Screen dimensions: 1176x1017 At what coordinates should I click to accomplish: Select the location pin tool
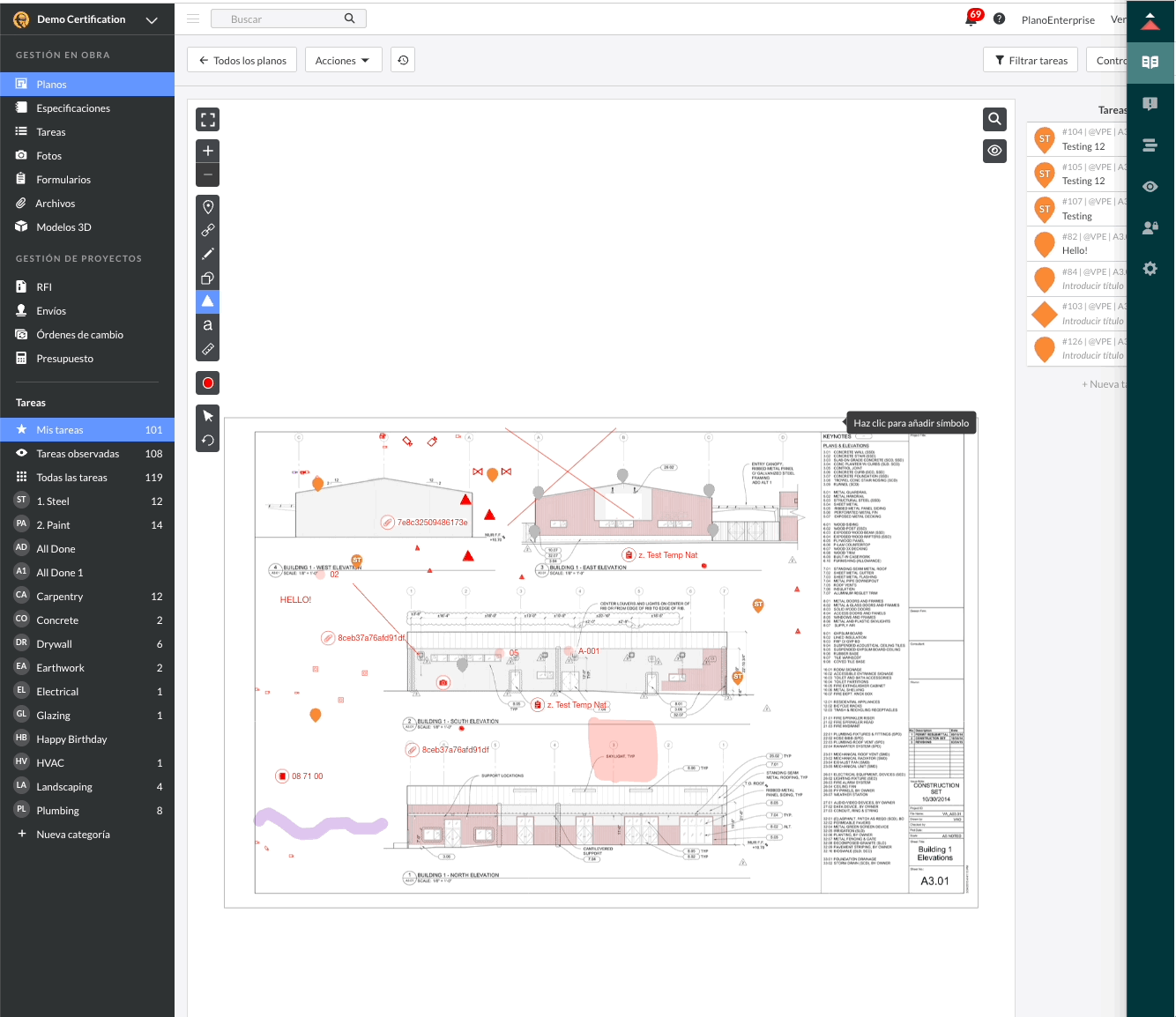click(208, 207)
